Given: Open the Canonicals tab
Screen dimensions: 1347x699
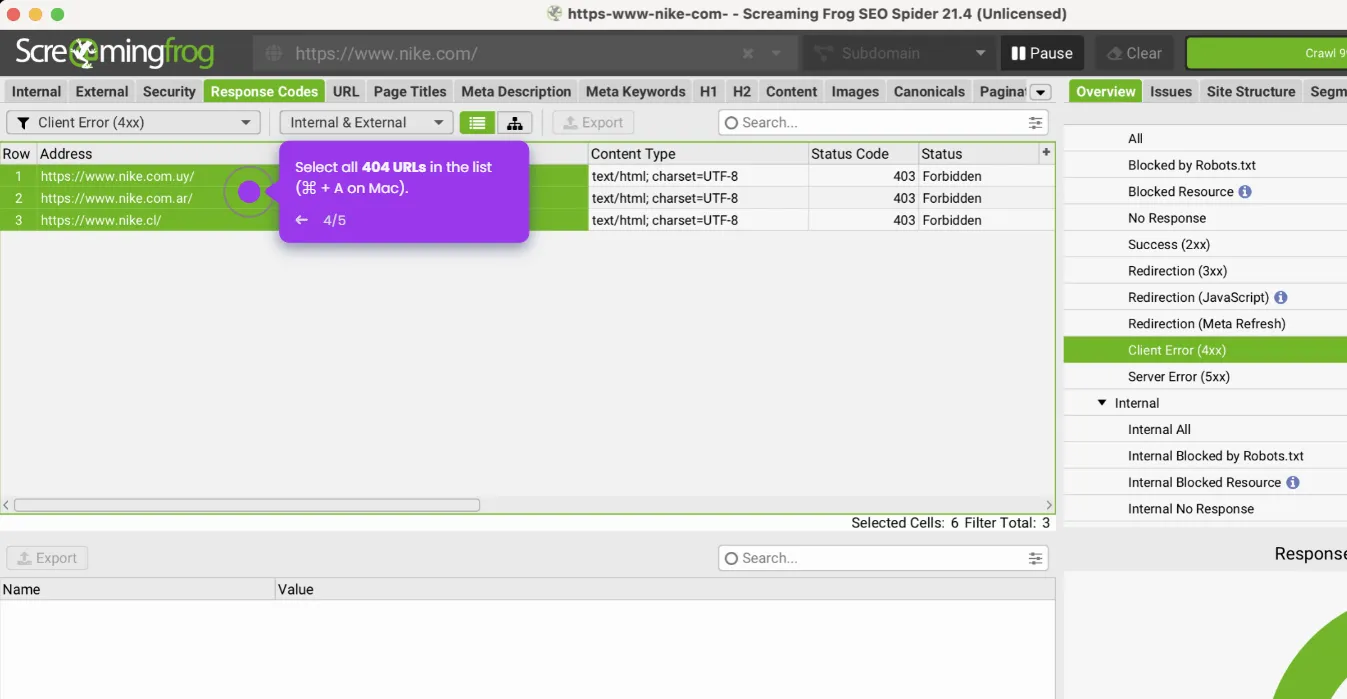Looking at the screenshot, I should [929, 91].
